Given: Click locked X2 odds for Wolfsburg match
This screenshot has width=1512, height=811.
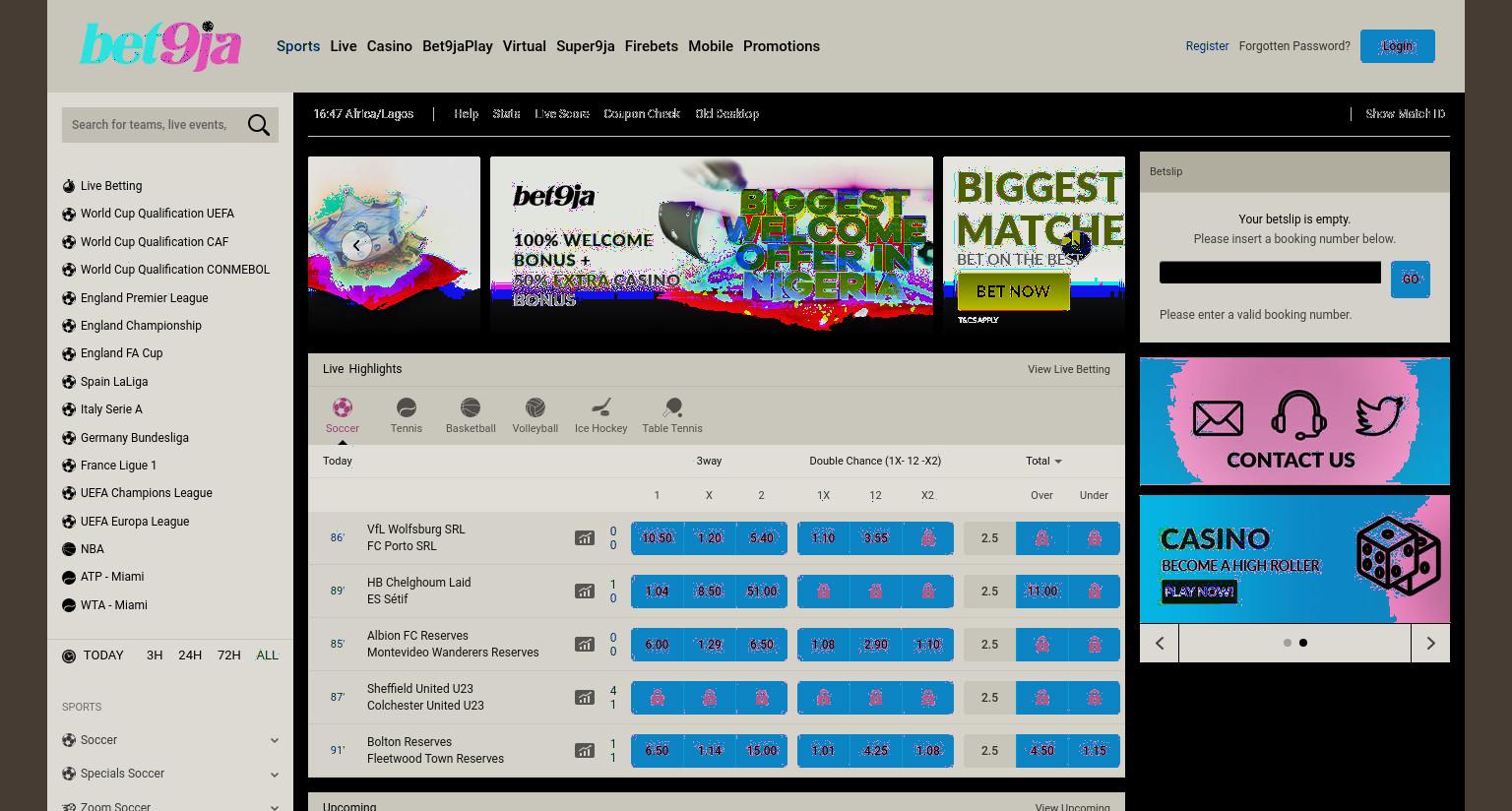Looking at the screenshot, I should (x=927, y=538).
